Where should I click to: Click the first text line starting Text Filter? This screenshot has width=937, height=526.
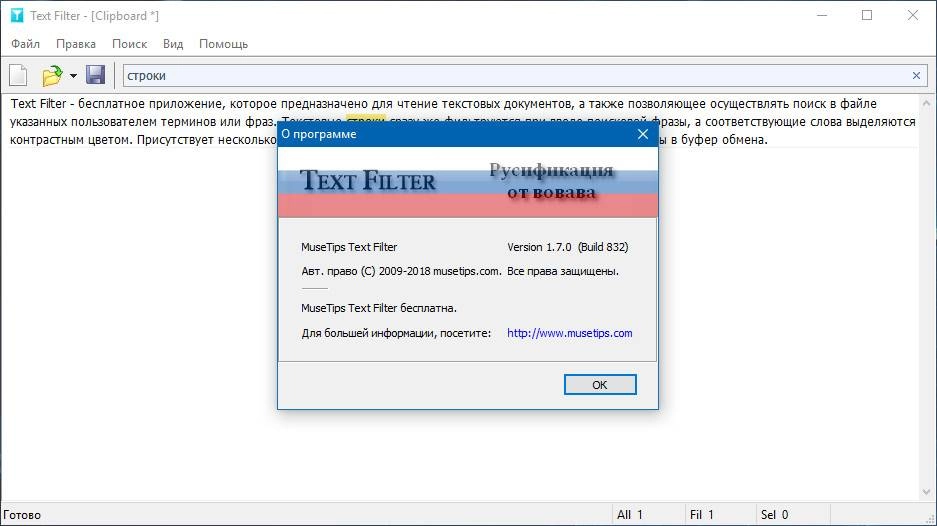[x=443, y=103]
